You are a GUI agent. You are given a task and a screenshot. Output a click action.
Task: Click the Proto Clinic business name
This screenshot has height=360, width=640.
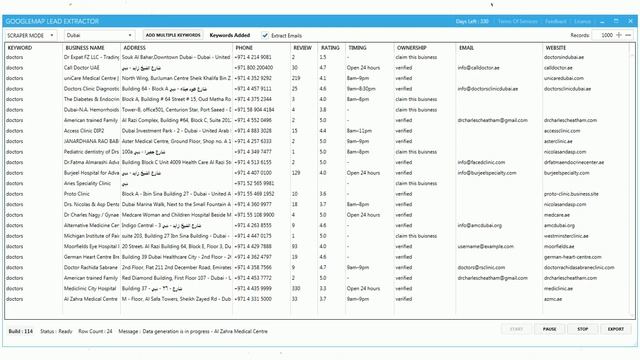click(x=77, y=194)
